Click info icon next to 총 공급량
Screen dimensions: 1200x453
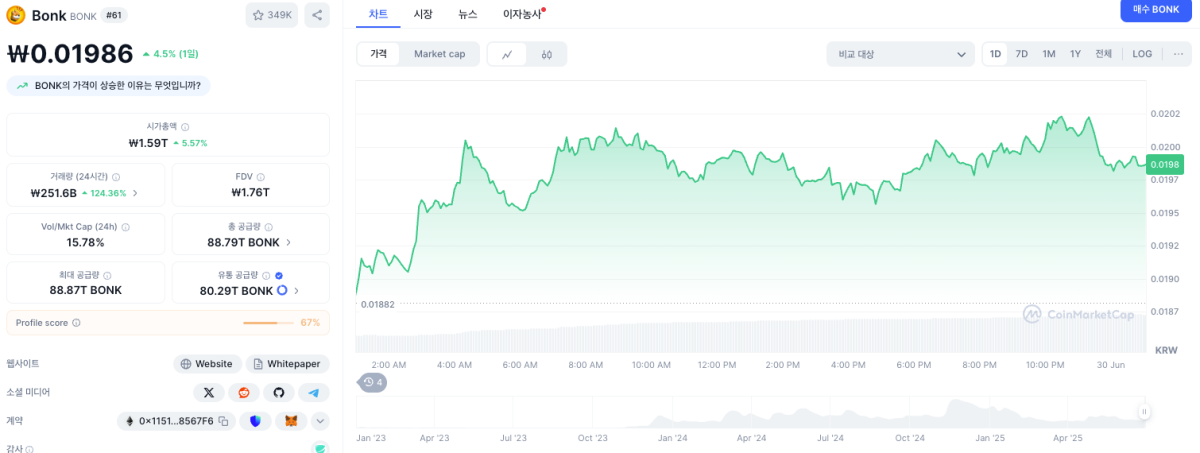coord(269,227)
